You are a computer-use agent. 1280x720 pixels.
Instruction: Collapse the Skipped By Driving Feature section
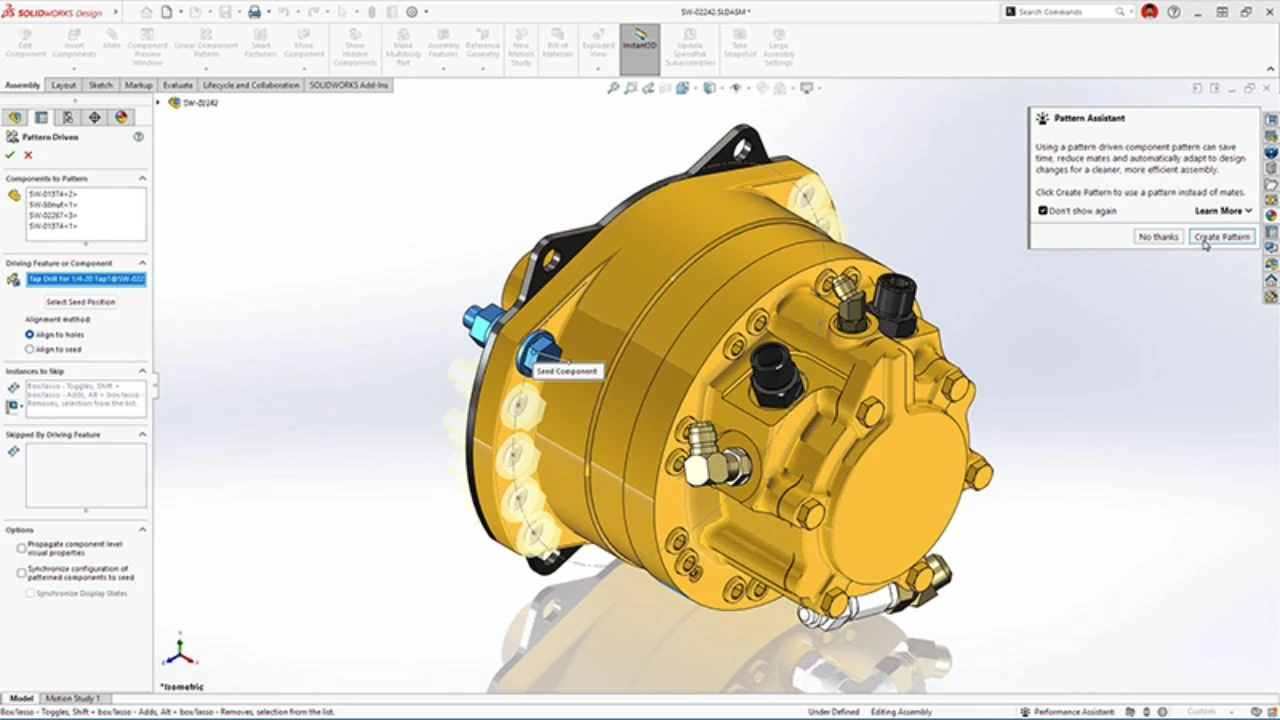click(x=142, y=435)
